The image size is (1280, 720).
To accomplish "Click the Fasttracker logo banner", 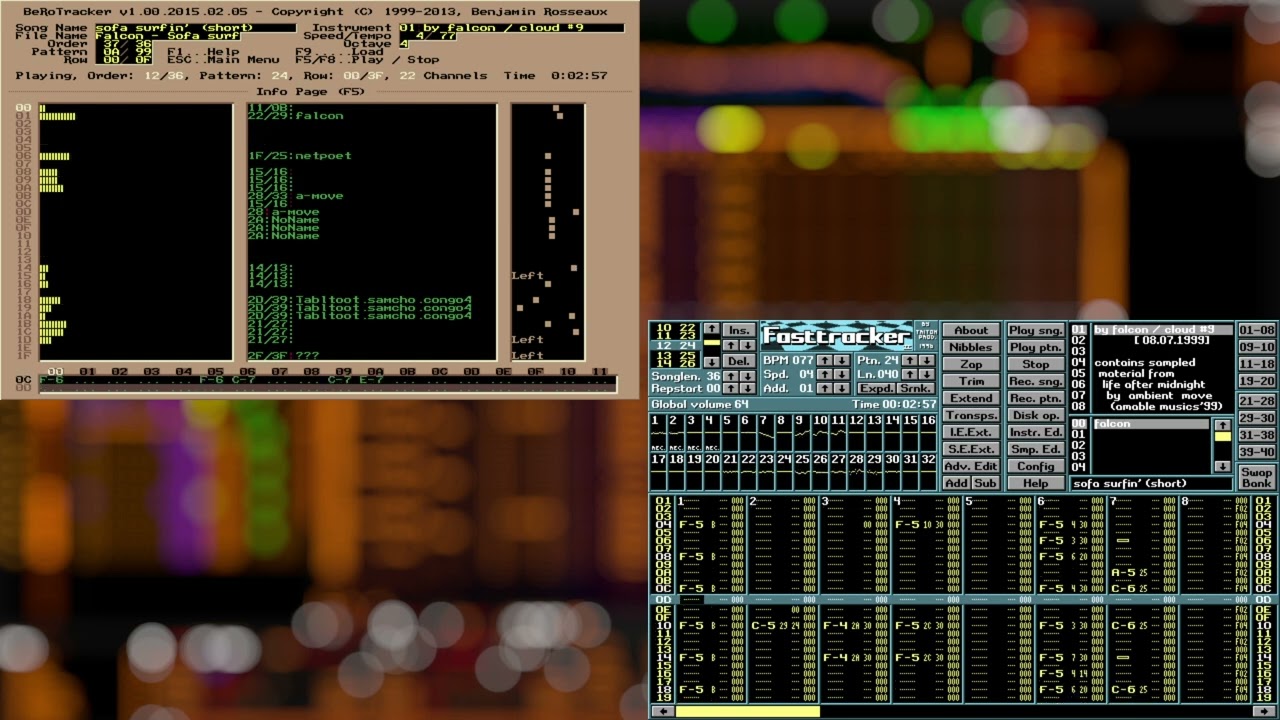I will pyautogui.click(x=837, y=336).
